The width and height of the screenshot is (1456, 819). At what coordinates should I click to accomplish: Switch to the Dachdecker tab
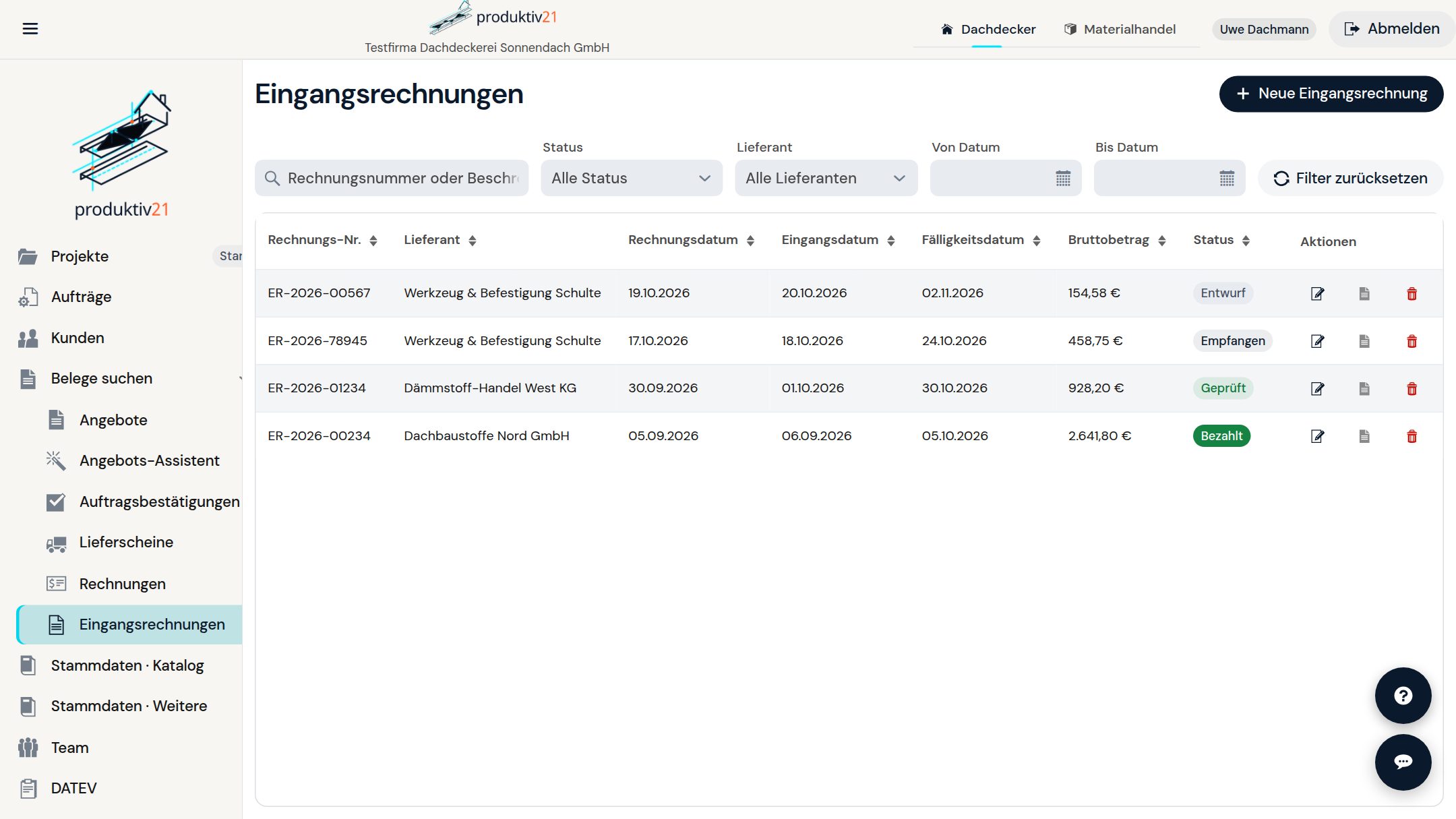click(x=988, y=29)
